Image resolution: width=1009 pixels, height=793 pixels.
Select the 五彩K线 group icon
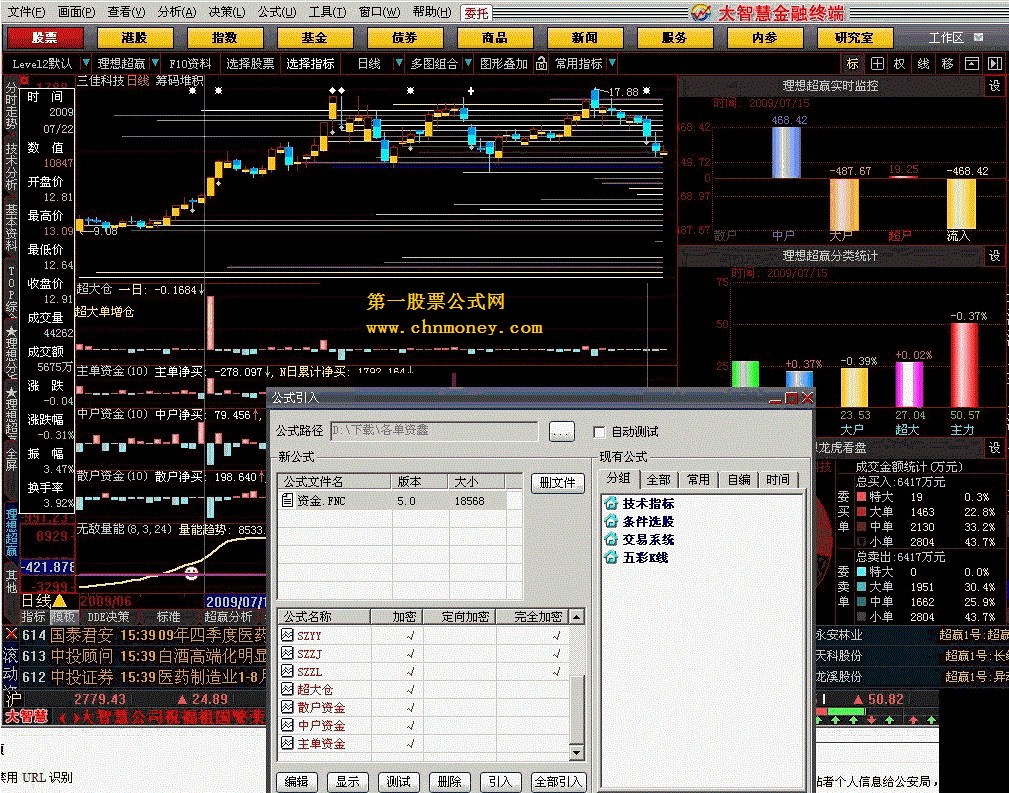(x=611, y=557)
